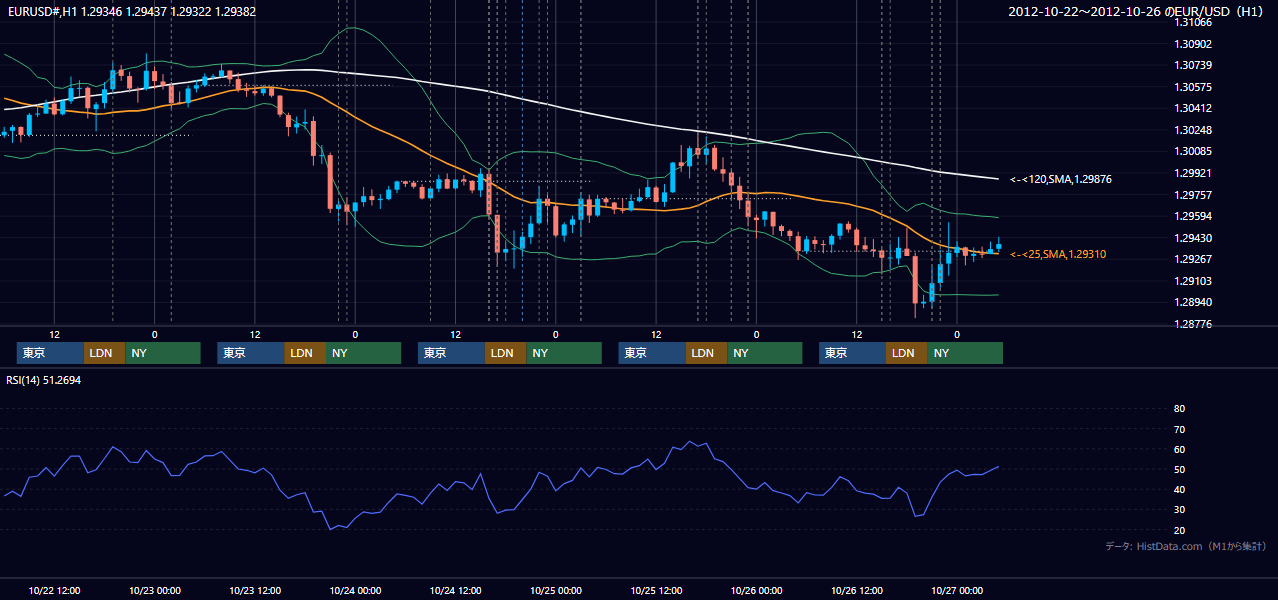The image size is (1278, 600).
Task: Click the EURUSD#,H1 chart title text
Action: tap(131, 12)
